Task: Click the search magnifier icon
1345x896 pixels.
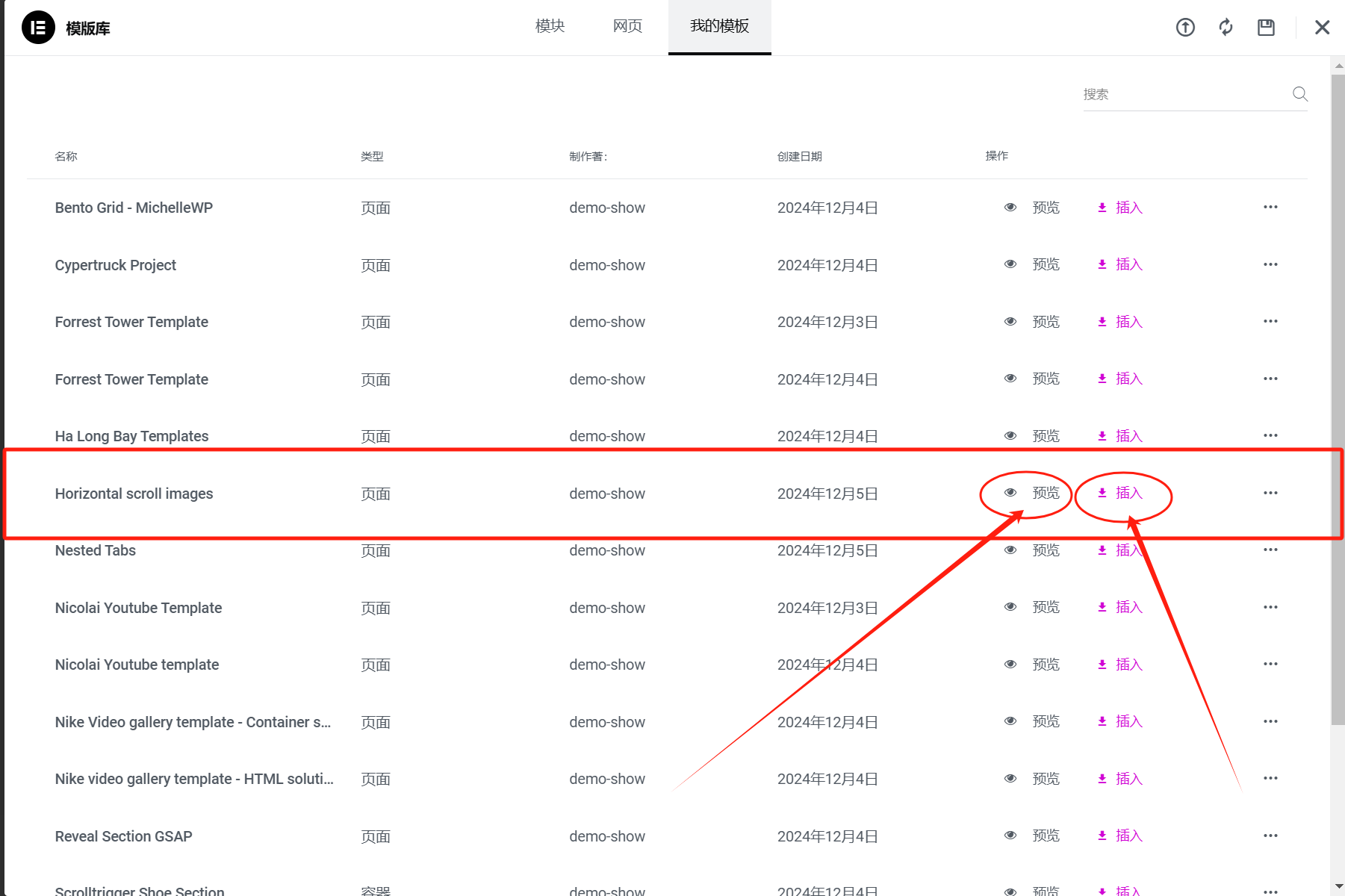Action: coord(1299,94)
